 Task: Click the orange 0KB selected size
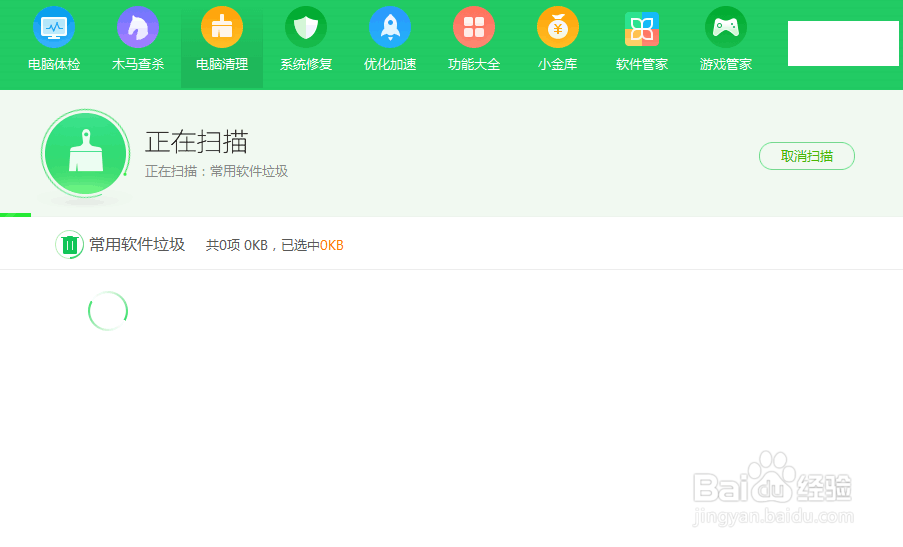click(x=332, y=245)
